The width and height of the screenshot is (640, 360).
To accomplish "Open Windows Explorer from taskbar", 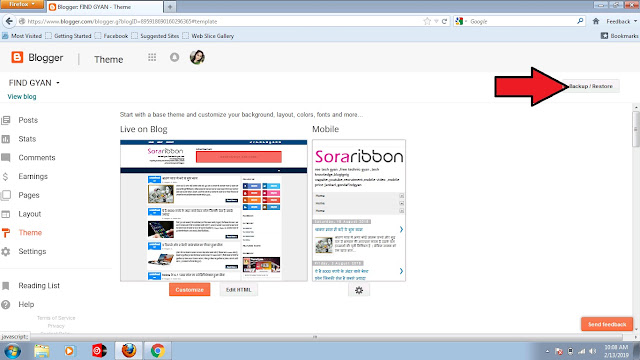I will tap(42, 351).
